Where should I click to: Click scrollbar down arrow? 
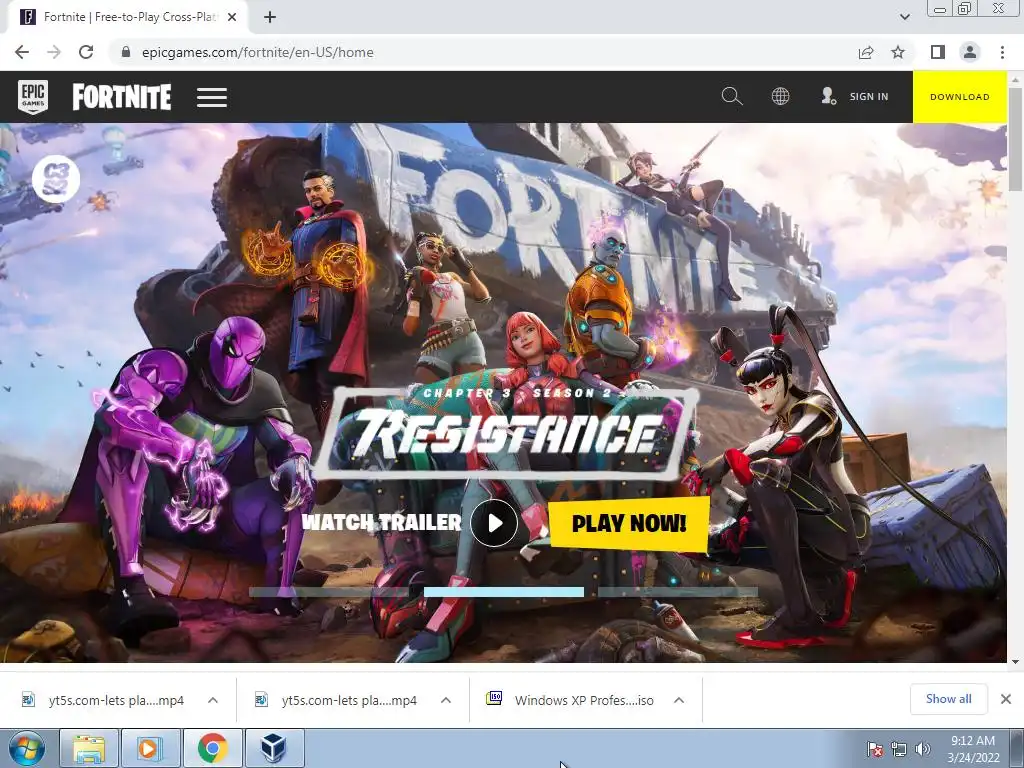[1016, 662]
